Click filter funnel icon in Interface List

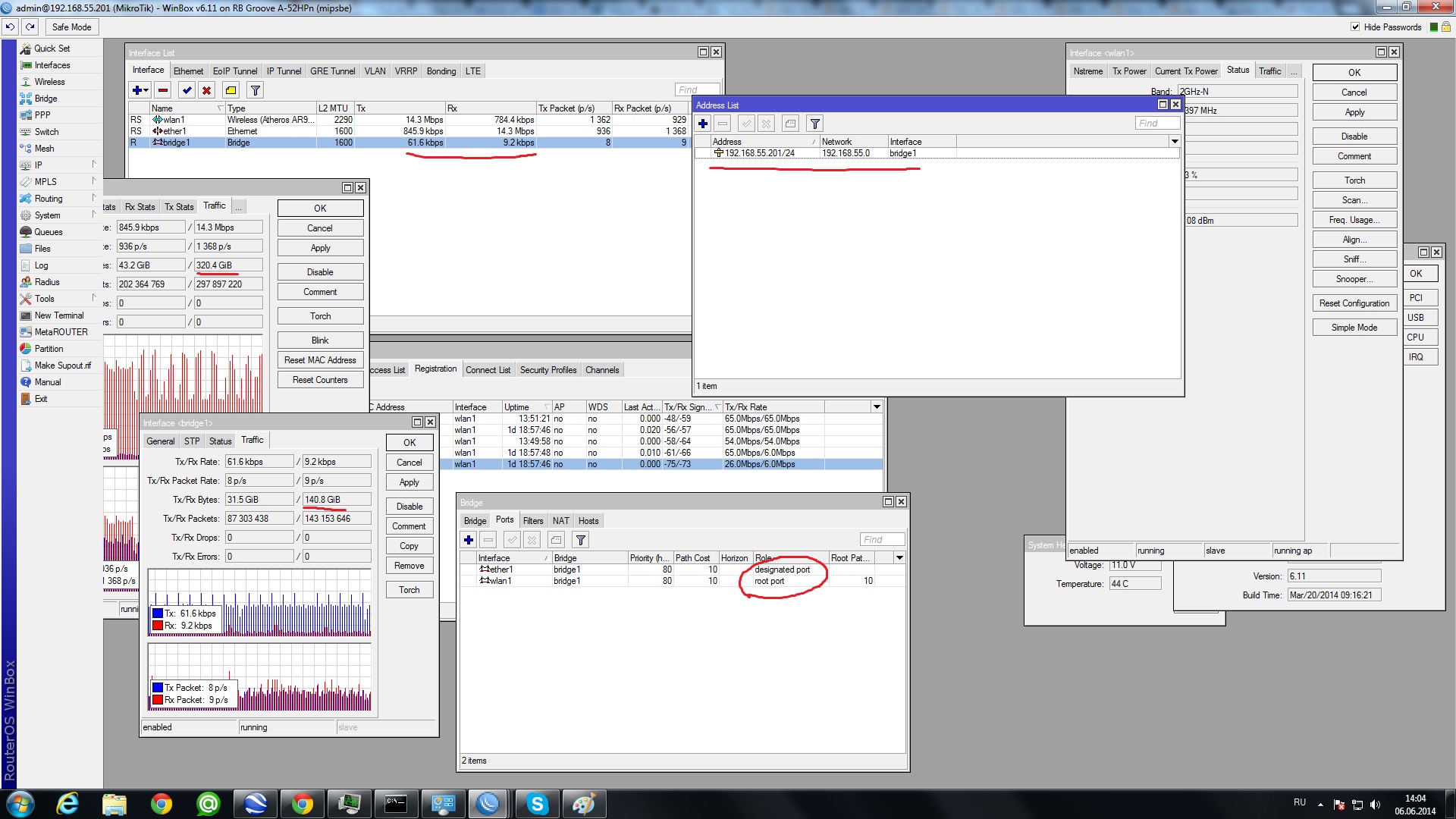[x=256, y=90]
